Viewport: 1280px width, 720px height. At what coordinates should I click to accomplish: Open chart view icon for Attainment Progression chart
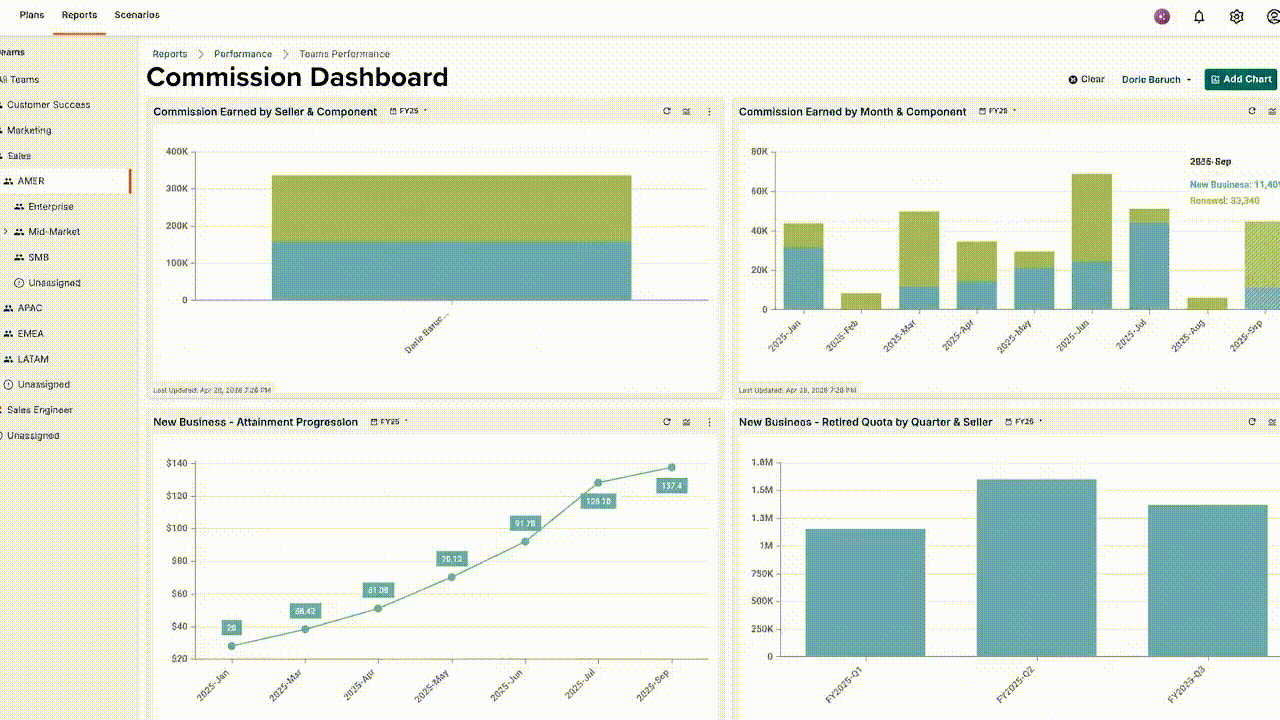point(687,422)
